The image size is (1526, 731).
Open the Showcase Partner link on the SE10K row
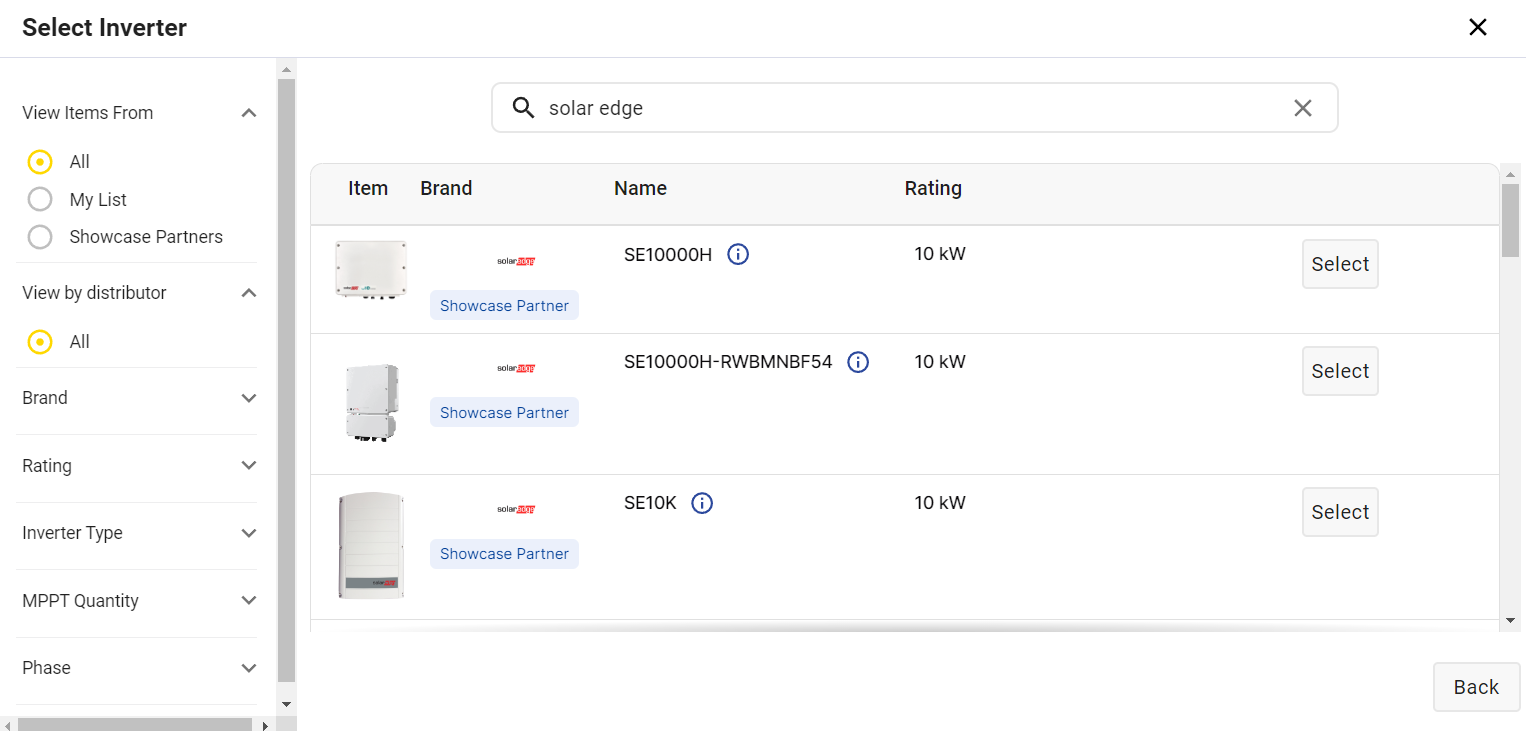[504, 553]
